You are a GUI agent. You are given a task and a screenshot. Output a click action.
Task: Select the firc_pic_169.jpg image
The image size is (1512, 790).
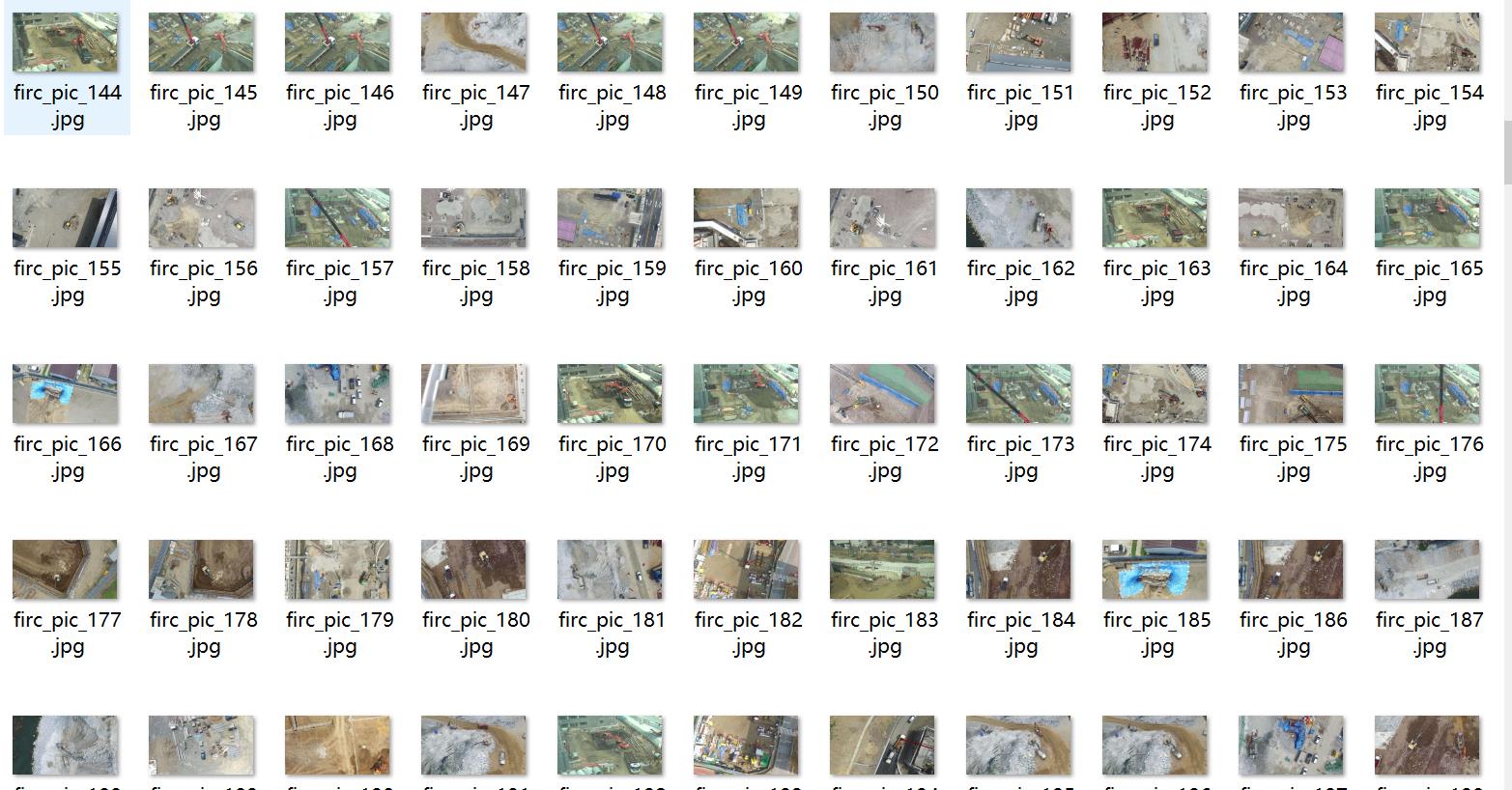473,393
